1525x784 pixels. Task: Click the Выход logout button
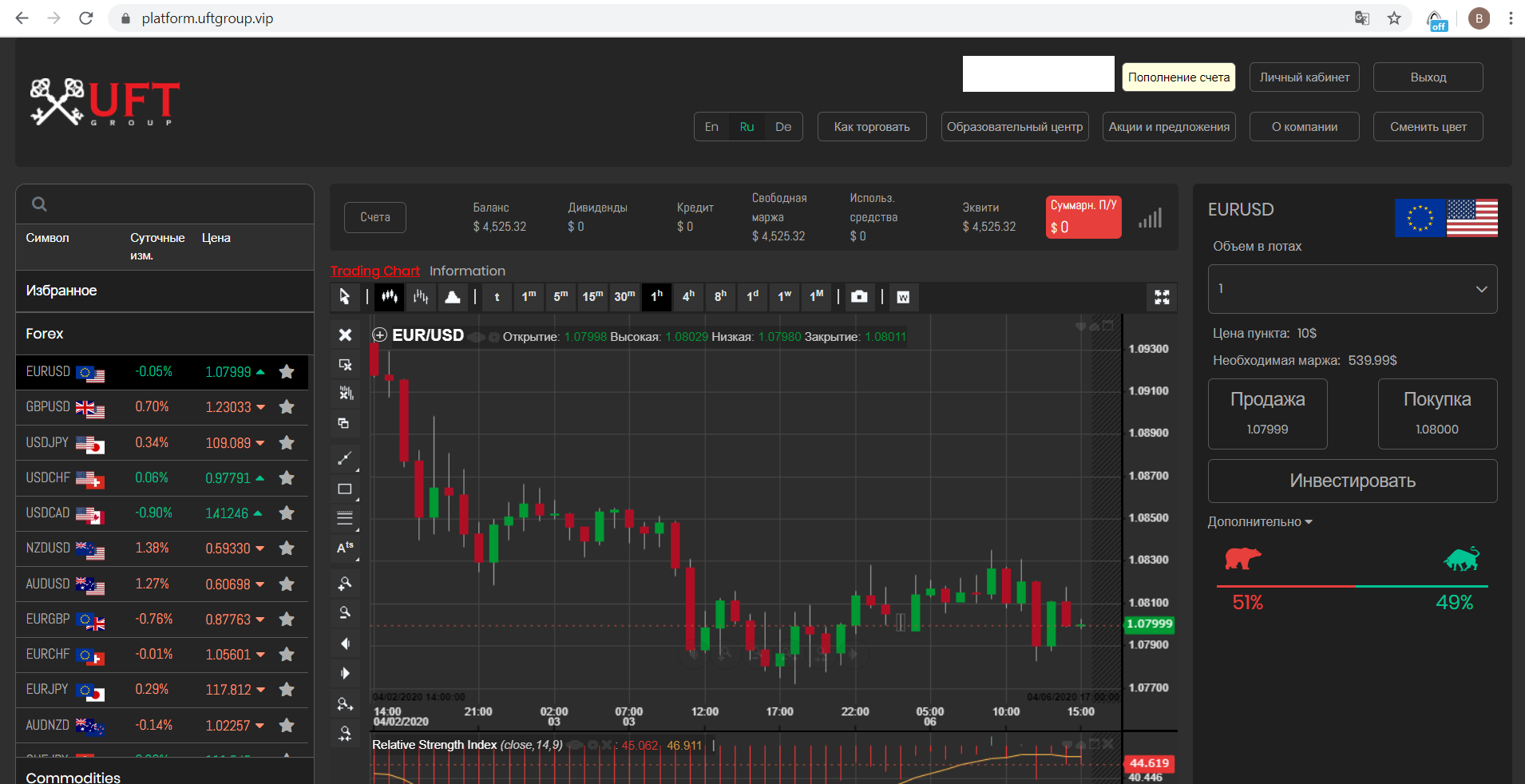tap(1428, 77)
